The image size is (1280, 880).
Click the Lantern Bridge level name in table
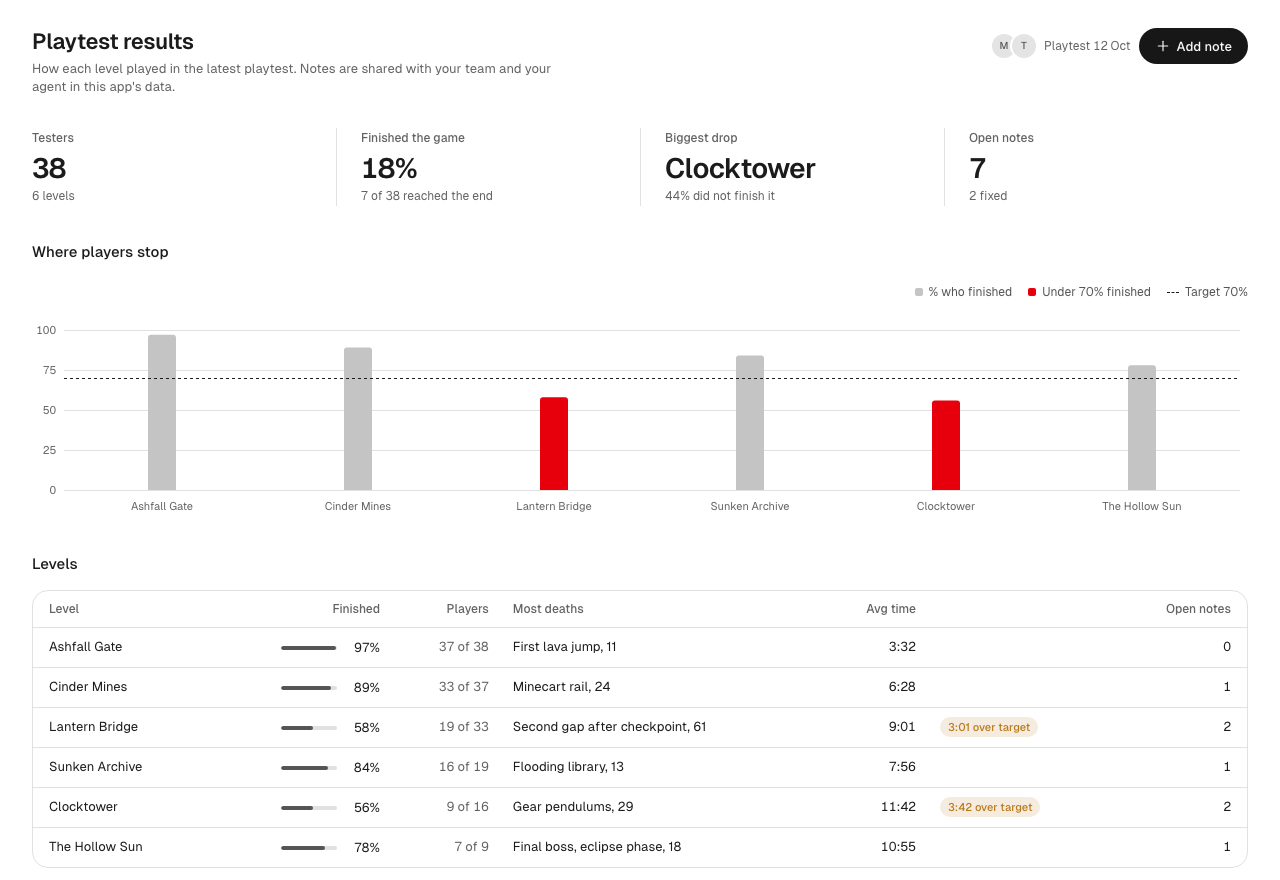coord(94,727)
